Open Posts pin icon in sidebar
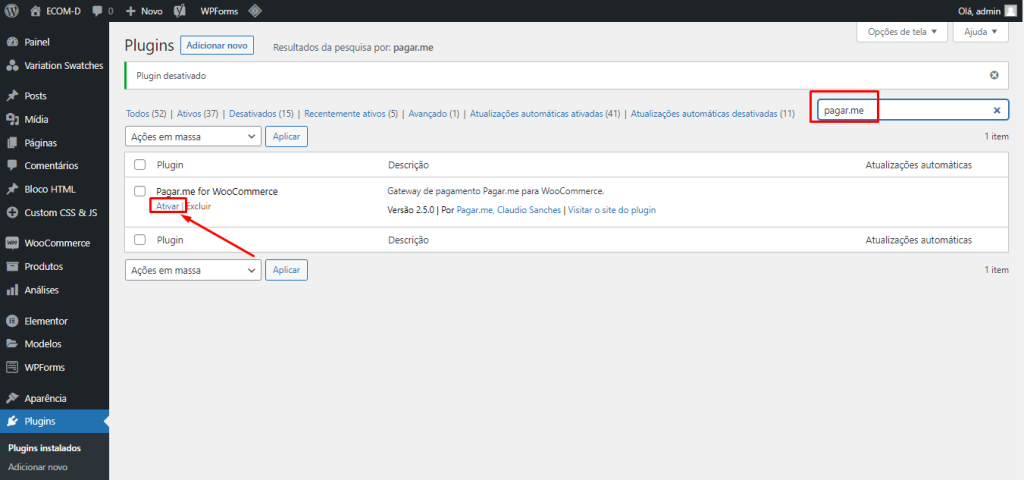Screen dimensions: 1024x480 click(12, 96)
